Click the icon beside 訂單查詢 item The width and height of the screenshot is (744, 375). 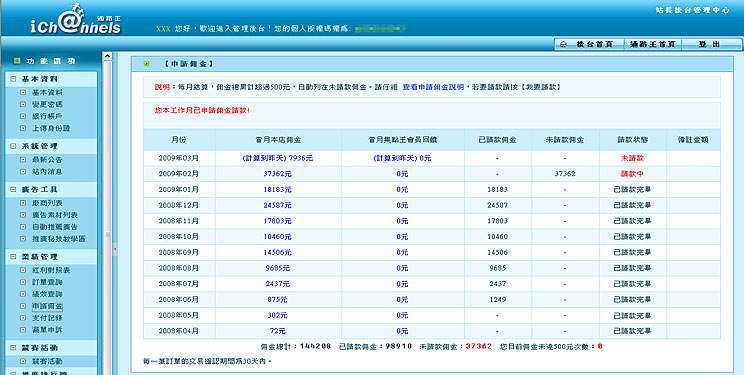coord(23,282)
